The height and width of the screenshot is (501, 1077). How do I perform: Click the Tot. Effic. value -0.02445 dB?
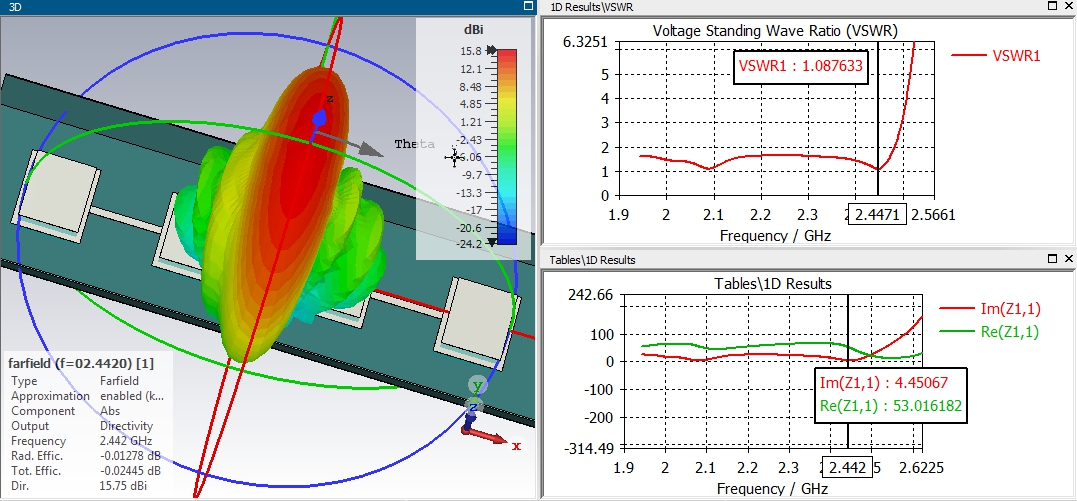click(131, 471)
